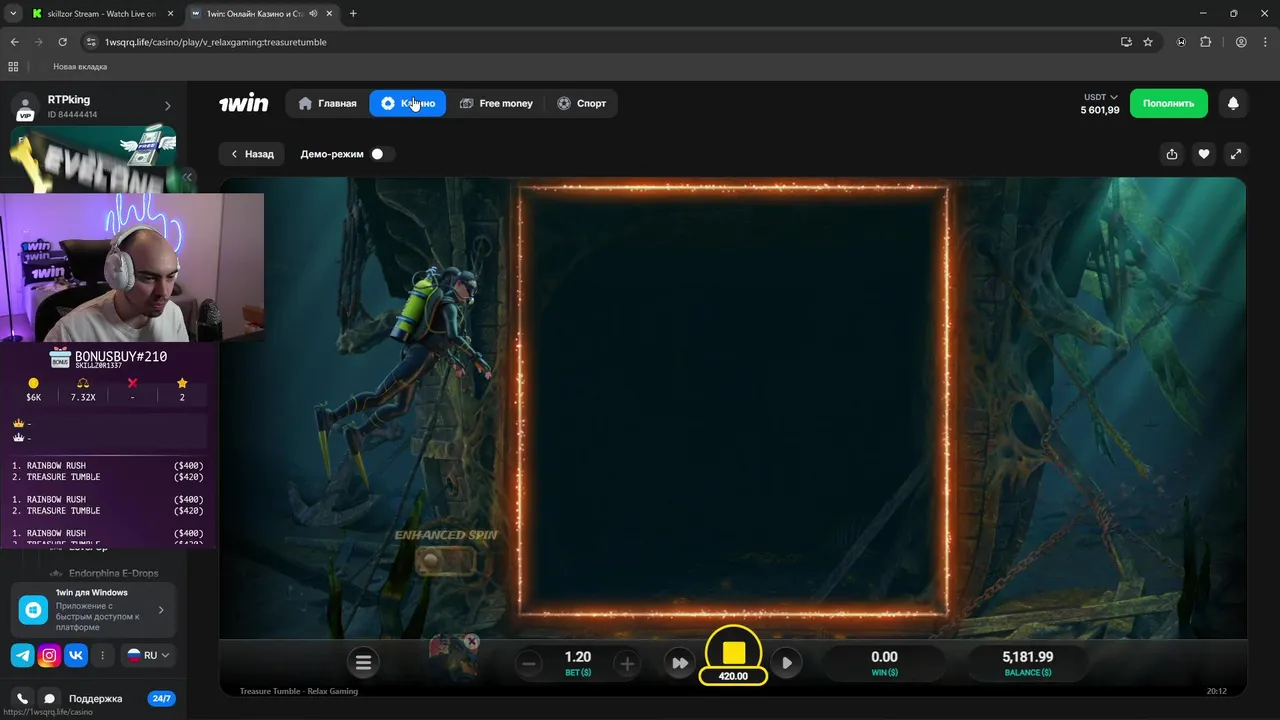This screenshot has height=720, width=1280.
Task: Open a new browser tab
Action: tap(353, 14)
